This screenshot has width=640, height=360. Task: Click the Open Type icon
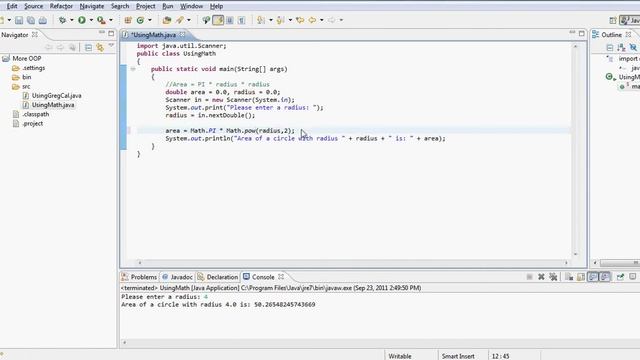tap(167, 20)
